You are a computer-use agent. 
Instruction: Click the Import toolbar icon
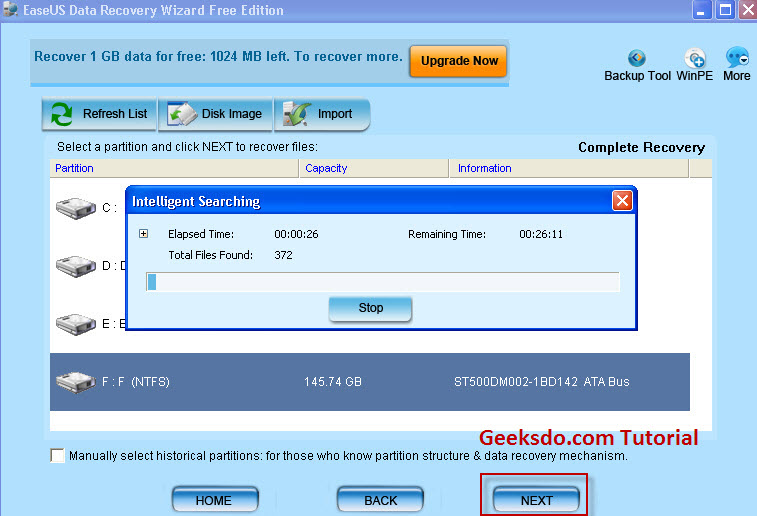[x=296, y=114]
